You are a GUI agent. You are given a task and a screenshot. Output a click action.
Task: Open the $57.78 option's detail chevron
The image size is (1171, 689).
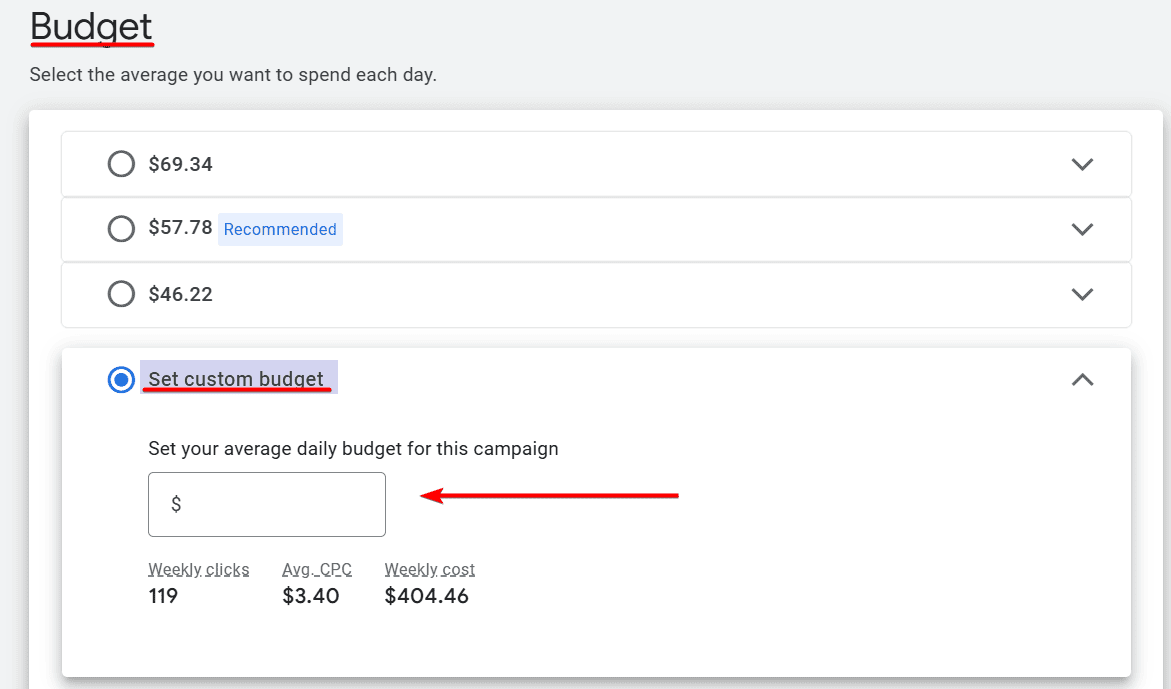coord(1082,228)
